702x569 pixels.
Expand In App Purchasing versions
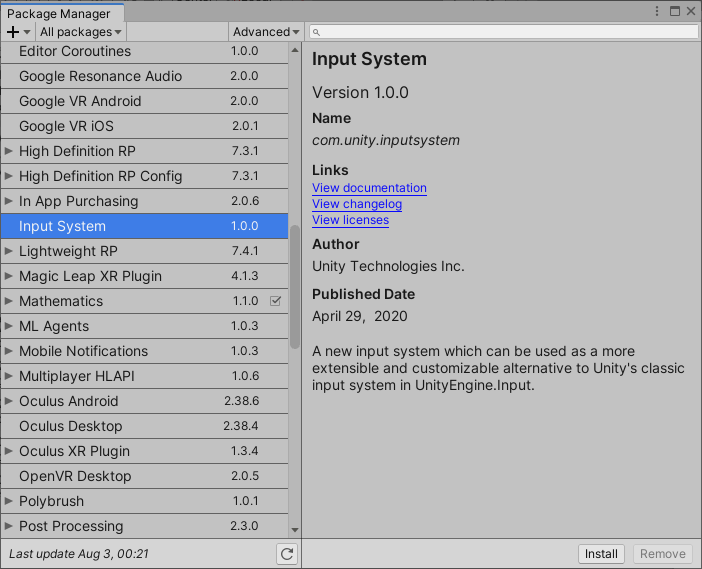tap(9, 201)
